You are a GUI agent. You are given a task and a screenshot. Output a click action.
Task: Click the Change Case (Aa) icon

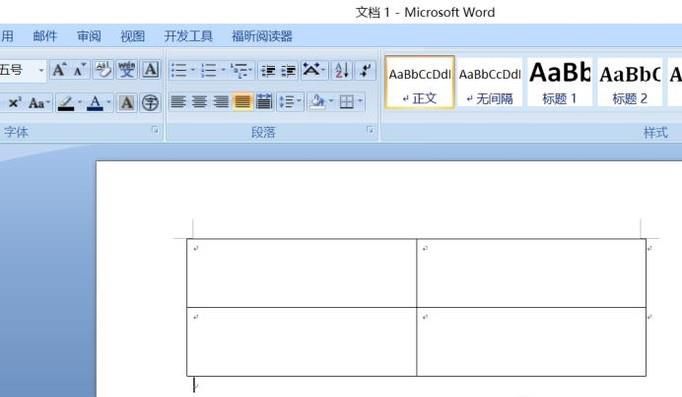click(37, 103)
